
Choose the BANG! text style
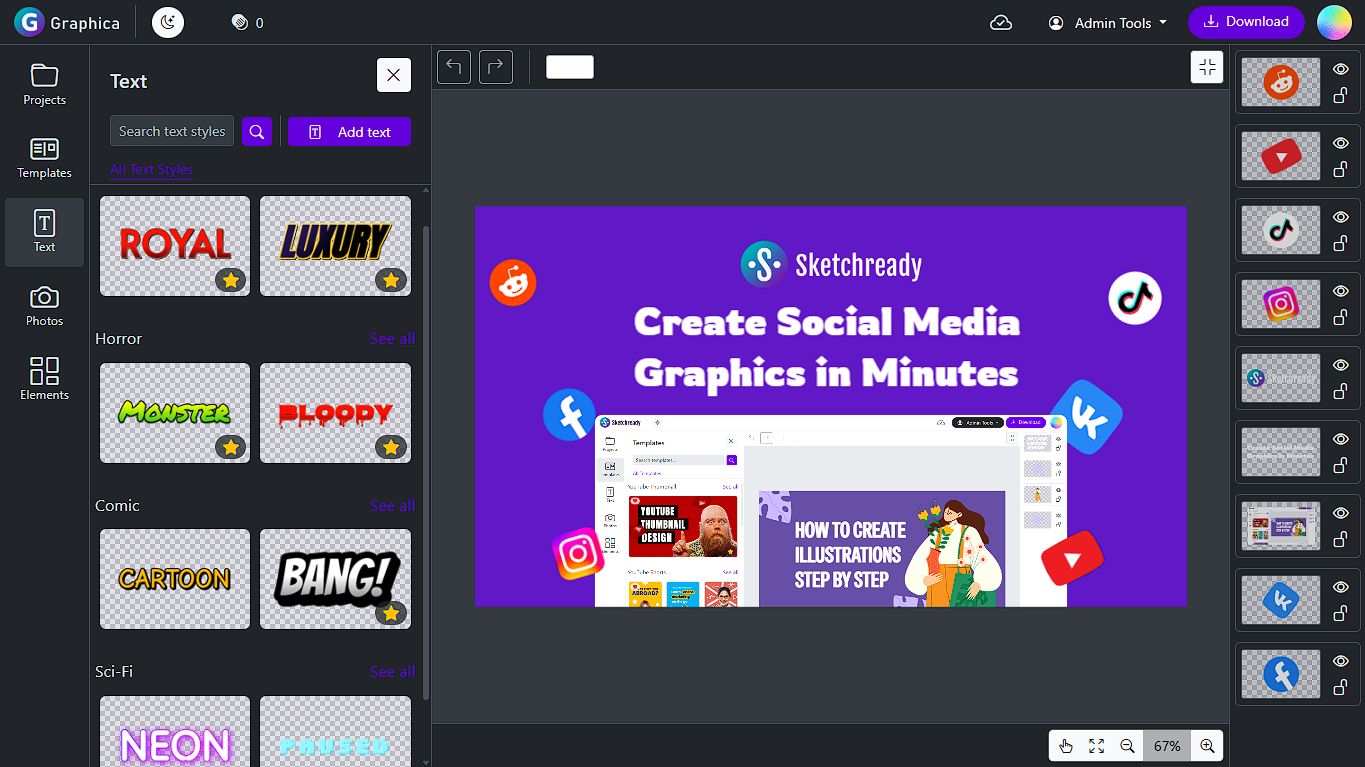click(x=335, y=579)
